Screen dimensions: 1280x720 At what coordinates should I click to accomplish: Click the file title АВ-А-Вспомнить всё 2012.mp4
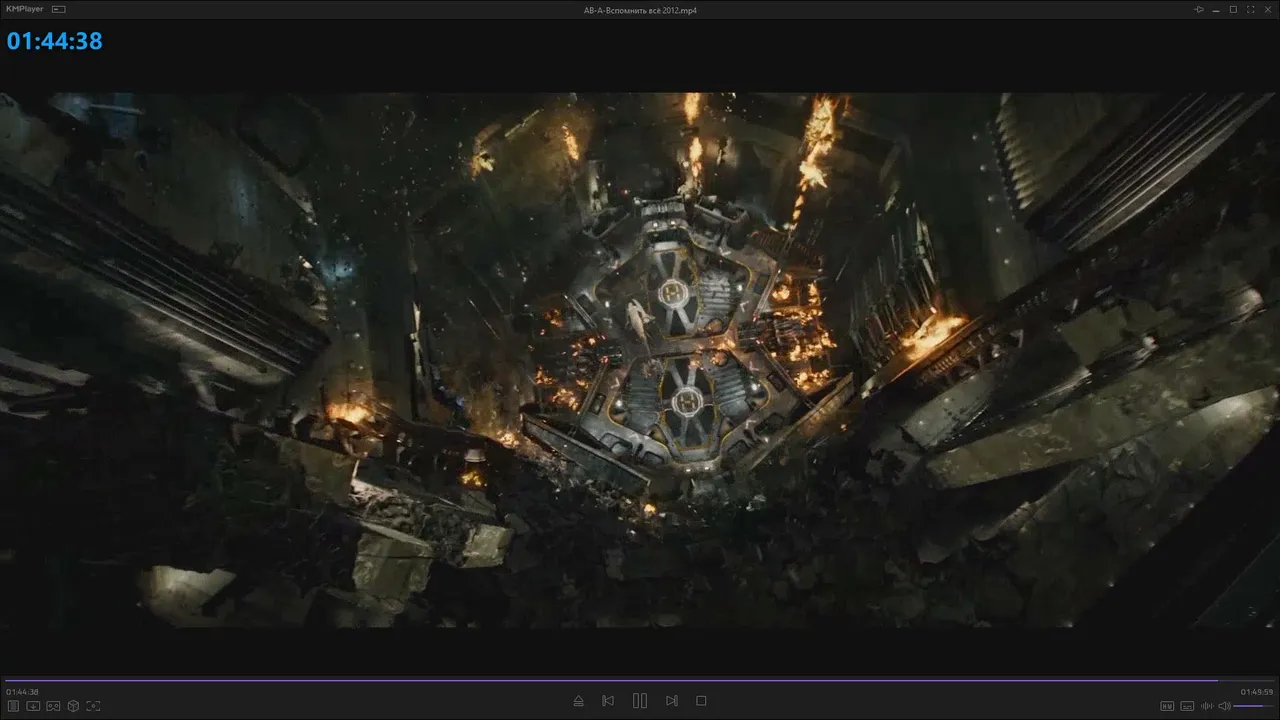pos(639,10)
